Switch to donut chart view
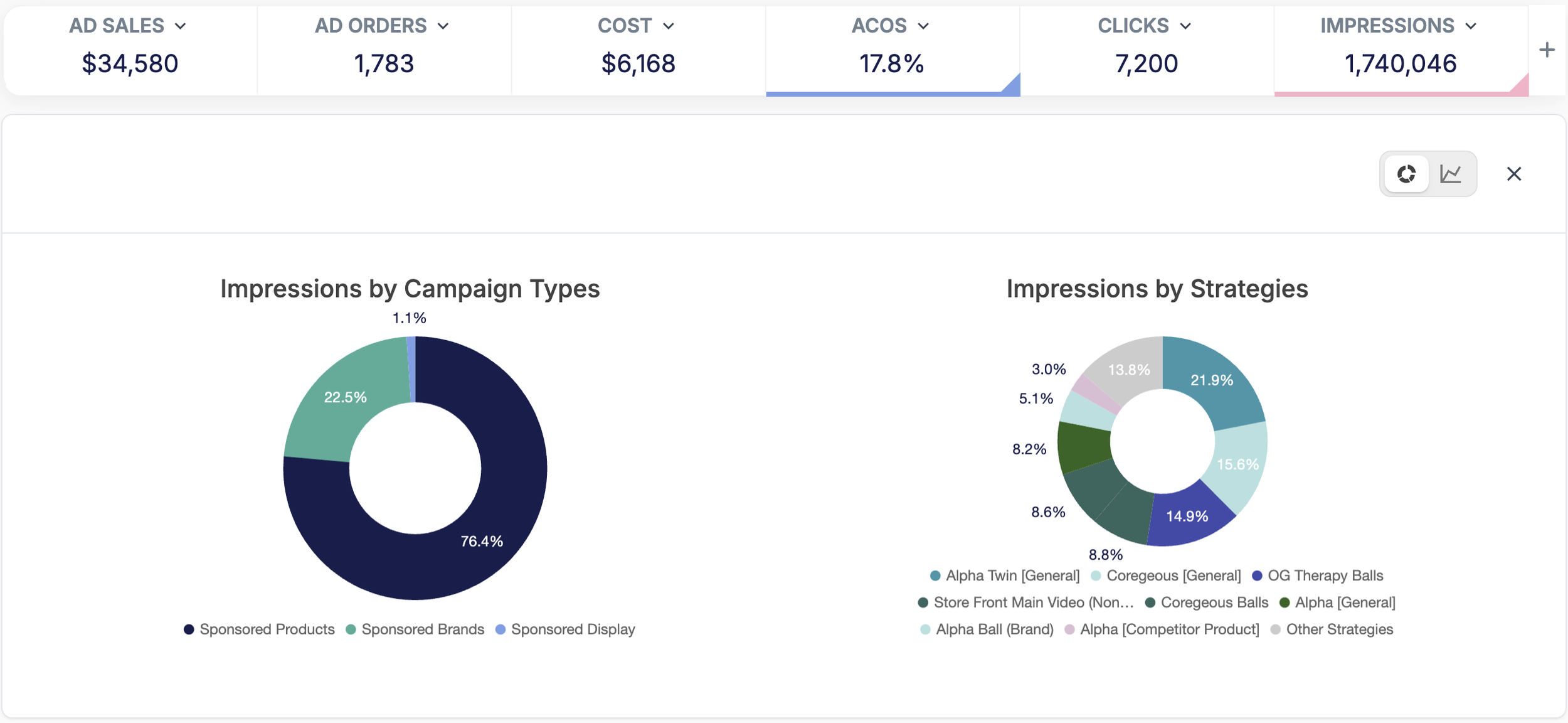 1406,174
